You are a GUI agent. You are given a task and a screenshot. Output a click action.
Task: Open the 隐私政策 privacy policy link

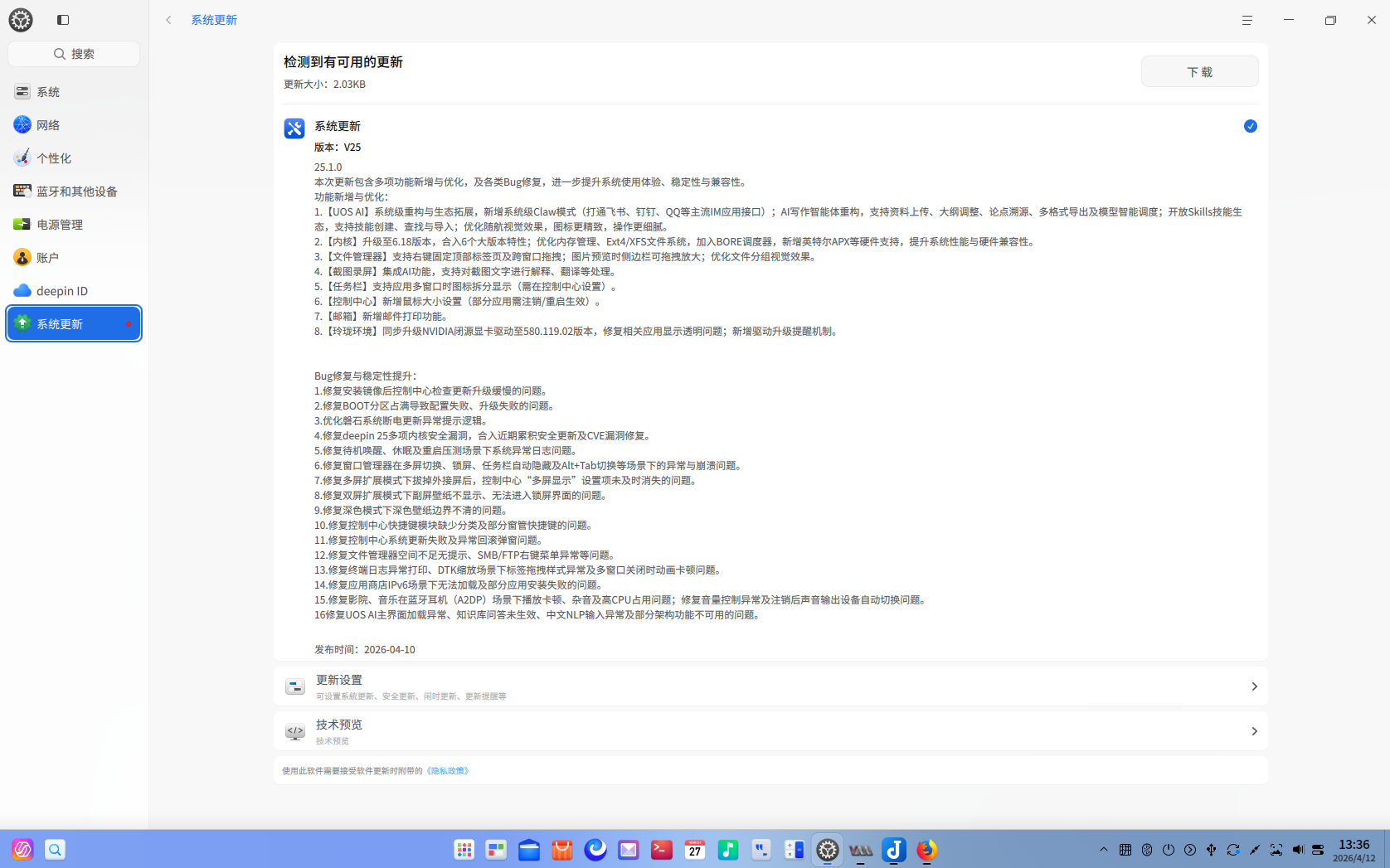448,771
